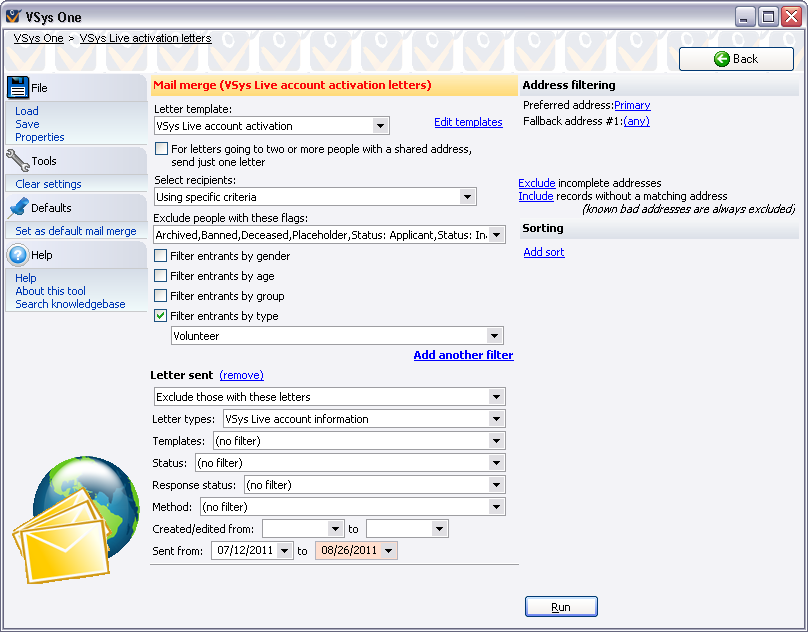Check Filter entrants by group
This screenshot has width=808, height=632.
(x=161, y=296)
